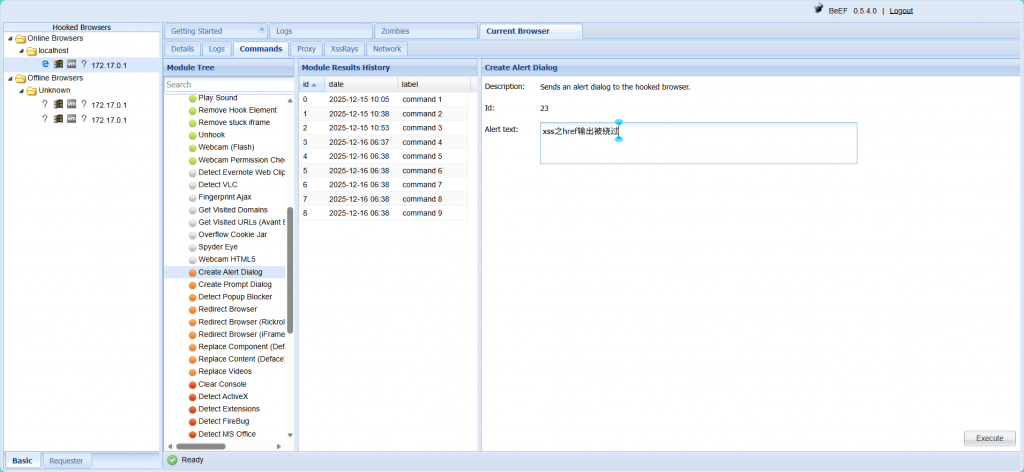Click the BeEF logo icon in header
Viewport: 1024px width, 472px height.
pos(818,10)
